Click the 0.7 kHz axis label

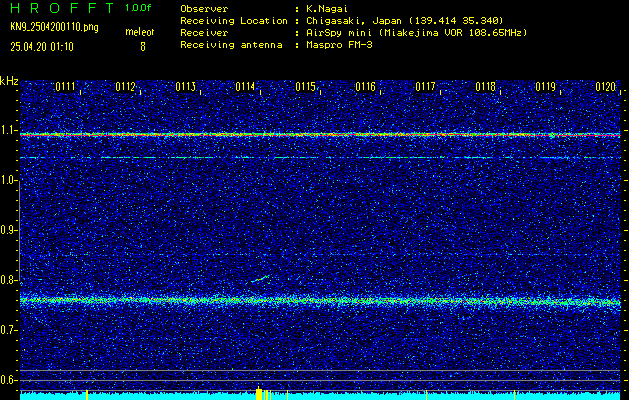(x=8, y=330)
